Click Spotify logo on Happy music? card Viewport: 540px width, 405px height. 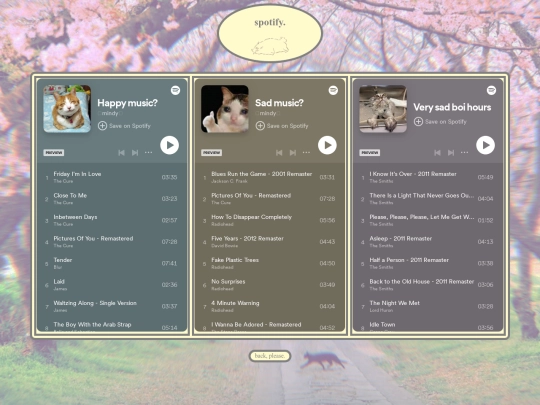[x=175, y=90]
